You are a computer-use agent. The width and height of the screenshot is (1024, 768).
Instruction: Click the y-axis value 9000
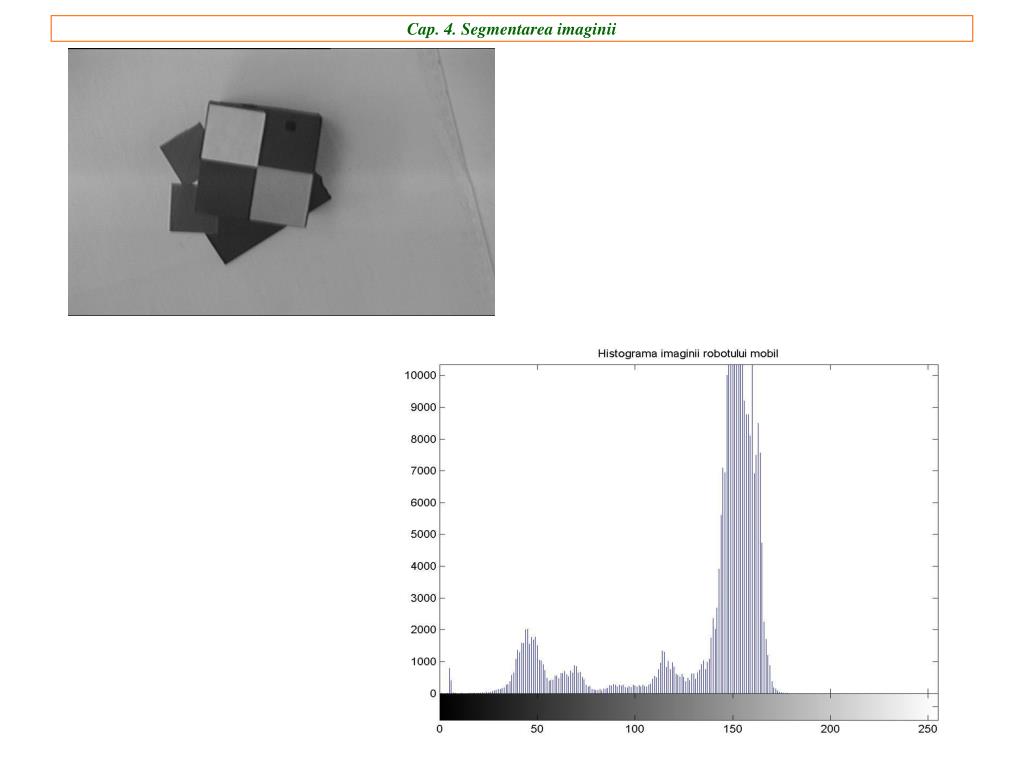423,407
